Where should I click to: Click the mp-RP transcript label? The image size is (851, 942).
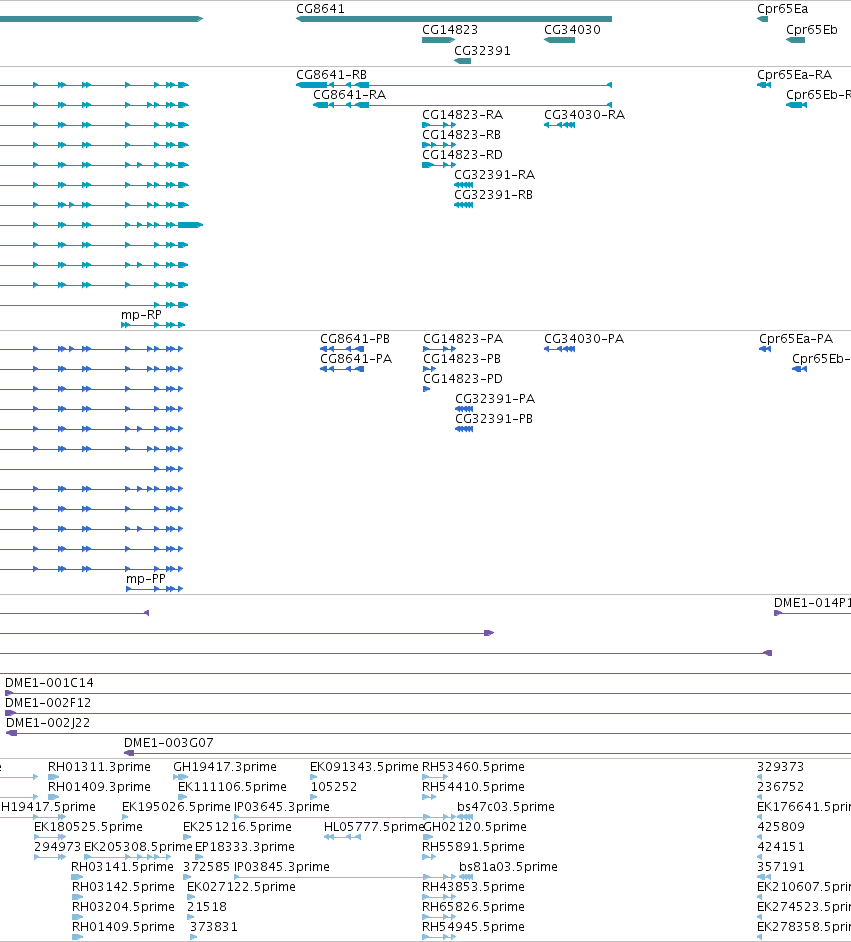click(141, 315)
